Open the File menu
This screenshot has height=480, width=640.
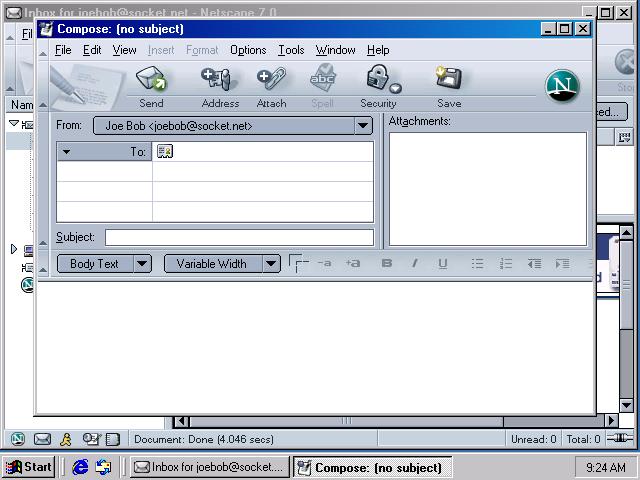click(63, 50)
